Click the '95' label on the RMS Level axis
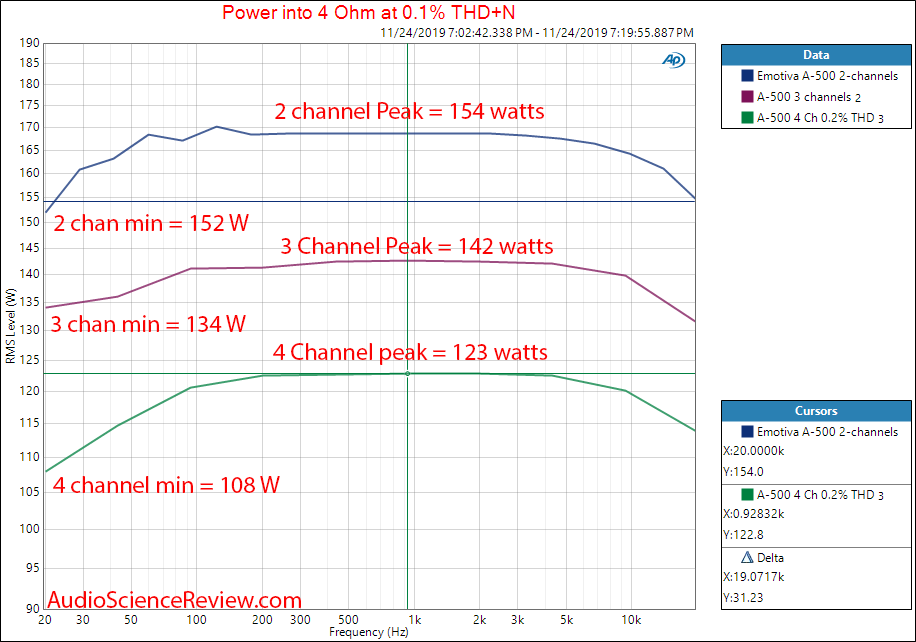This screenshot has width=916, height=642. (33, 567)
